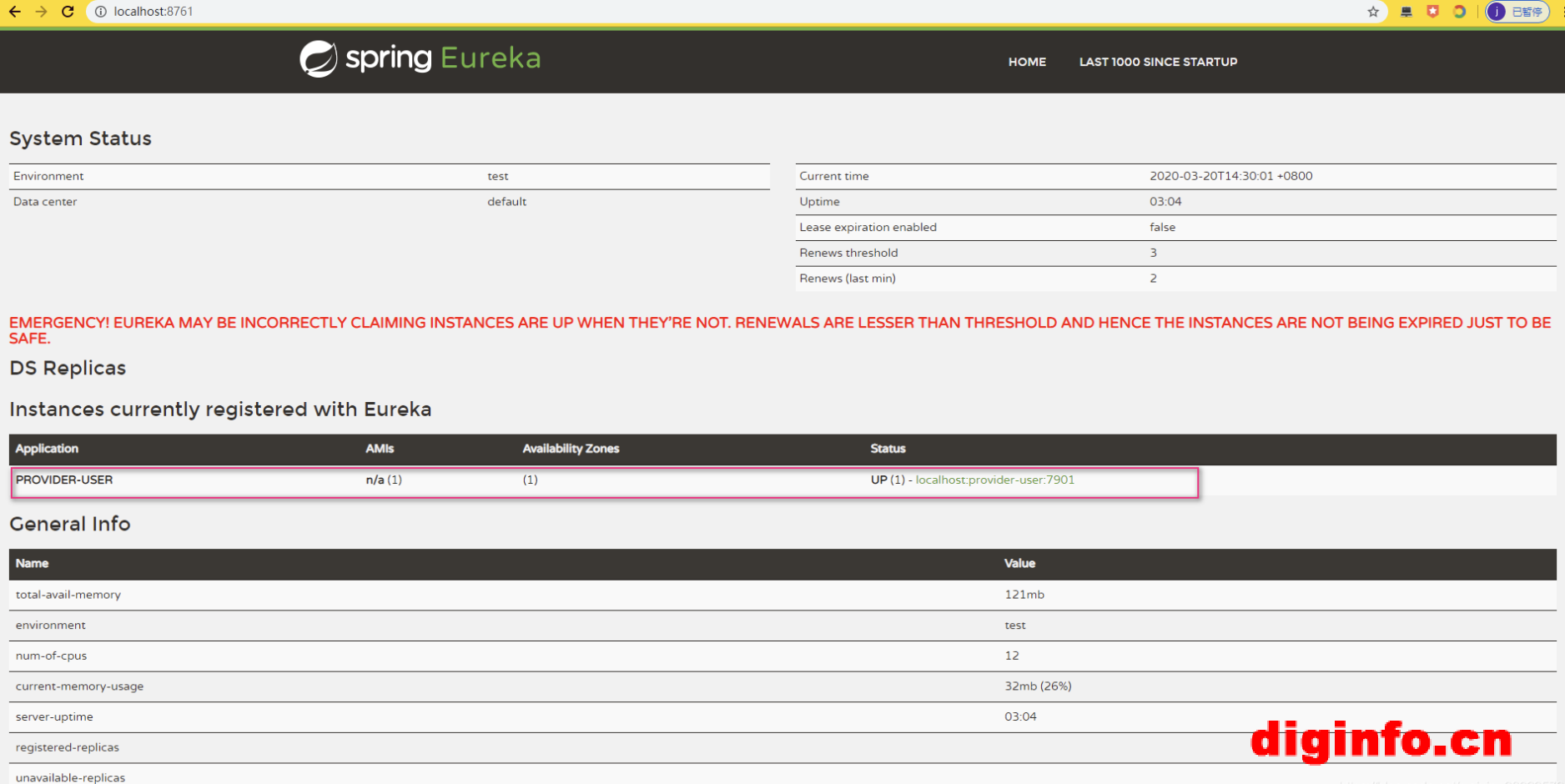The height and width of the screenshot is (784, 1565).
Task: Open the laptop extension icon
Action: (x=1406, y=12)
